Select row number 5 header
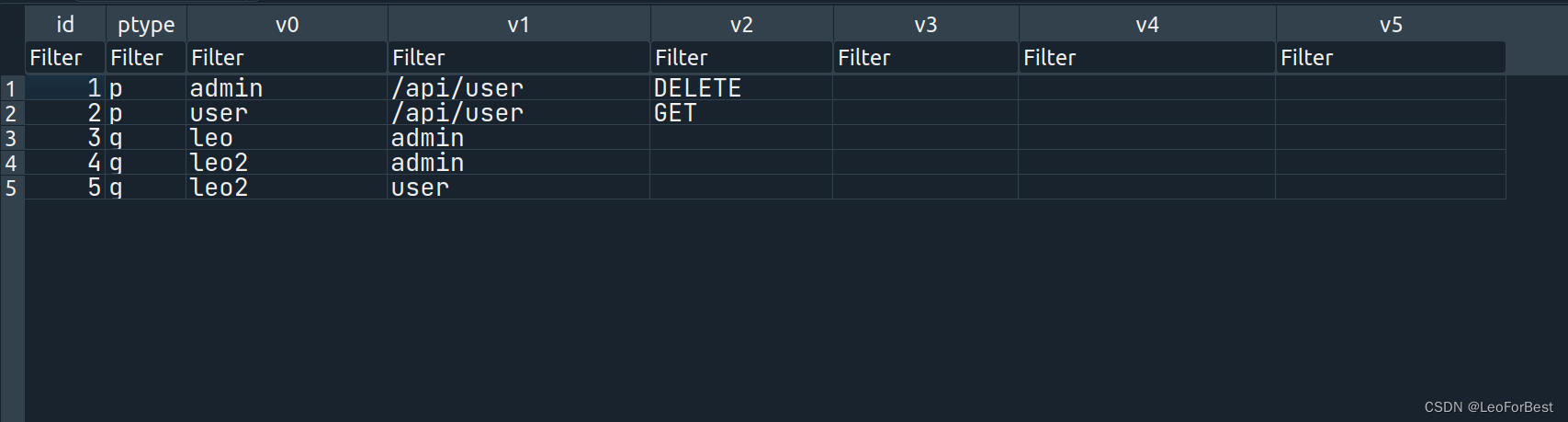The image size is (1568, 422). pos(12,188)
